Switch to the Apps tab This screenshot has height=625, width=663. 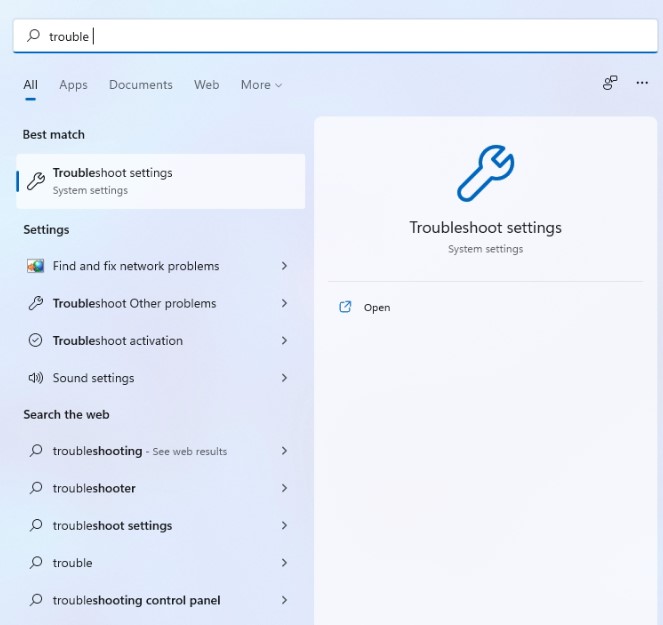click(x=73, y=85)
